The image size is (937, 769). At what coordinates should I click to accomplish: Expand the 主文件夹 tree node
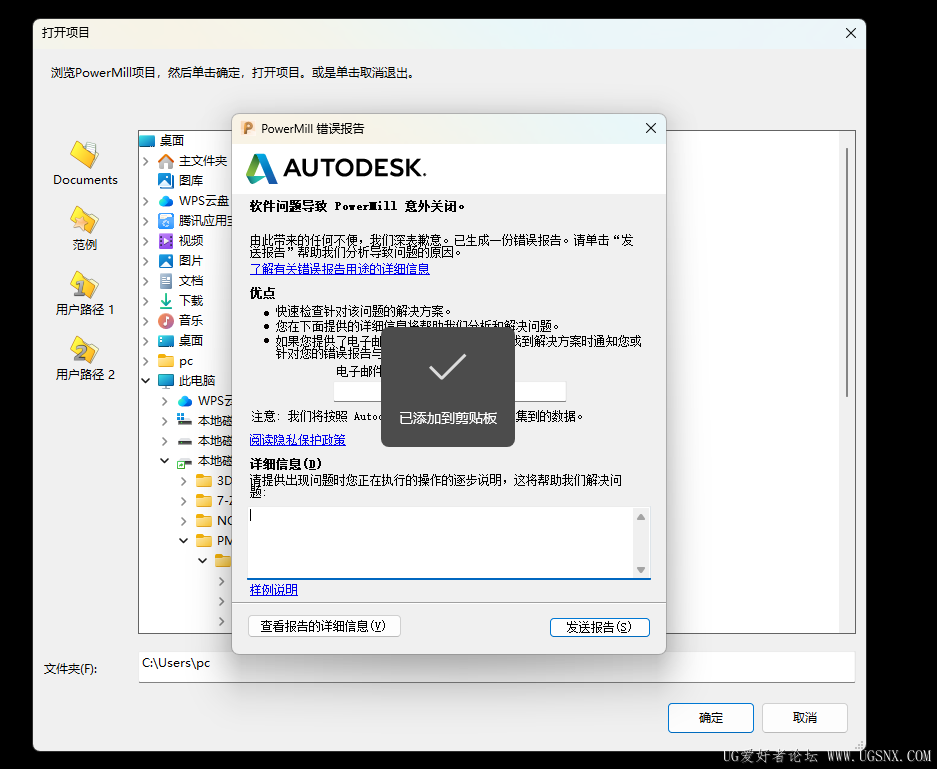[146, 161]
